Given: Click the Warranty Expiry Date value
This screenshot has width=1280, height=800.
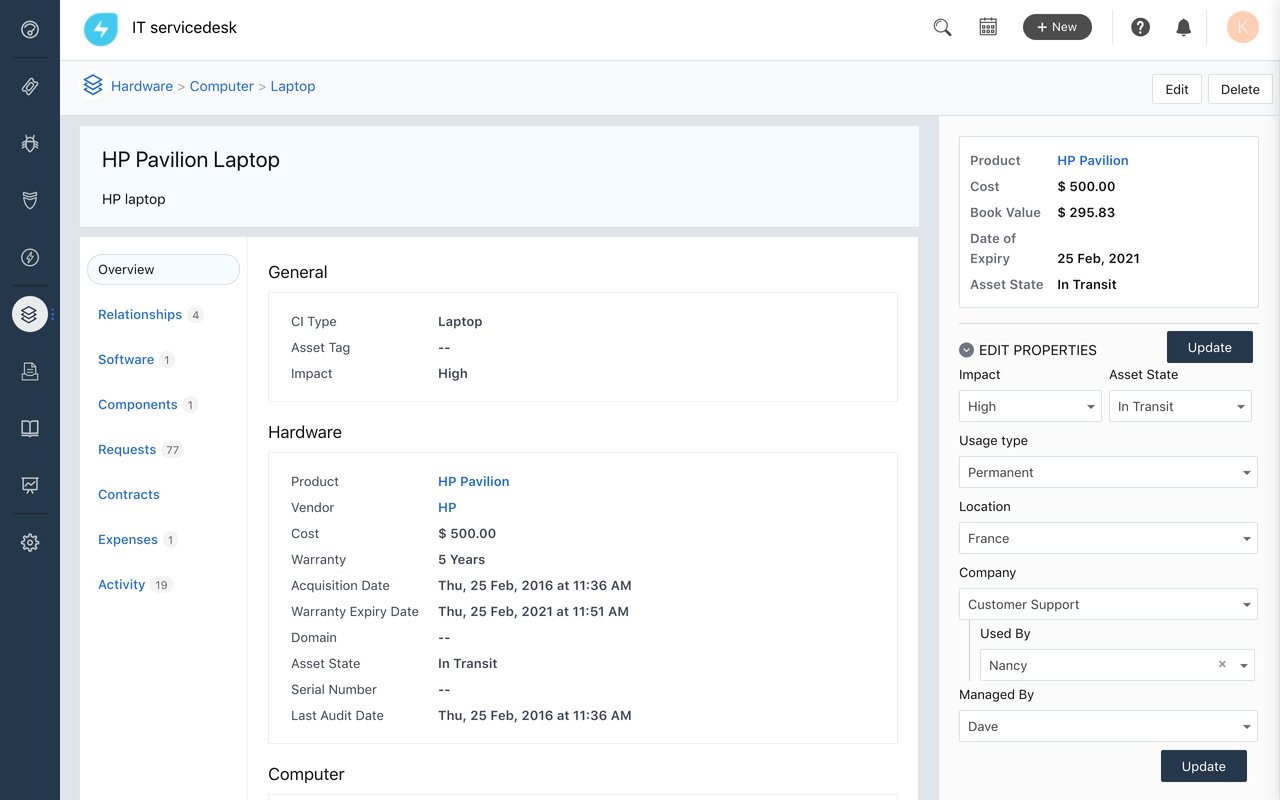Looking at the screenshot, I should tap(534, 611).
